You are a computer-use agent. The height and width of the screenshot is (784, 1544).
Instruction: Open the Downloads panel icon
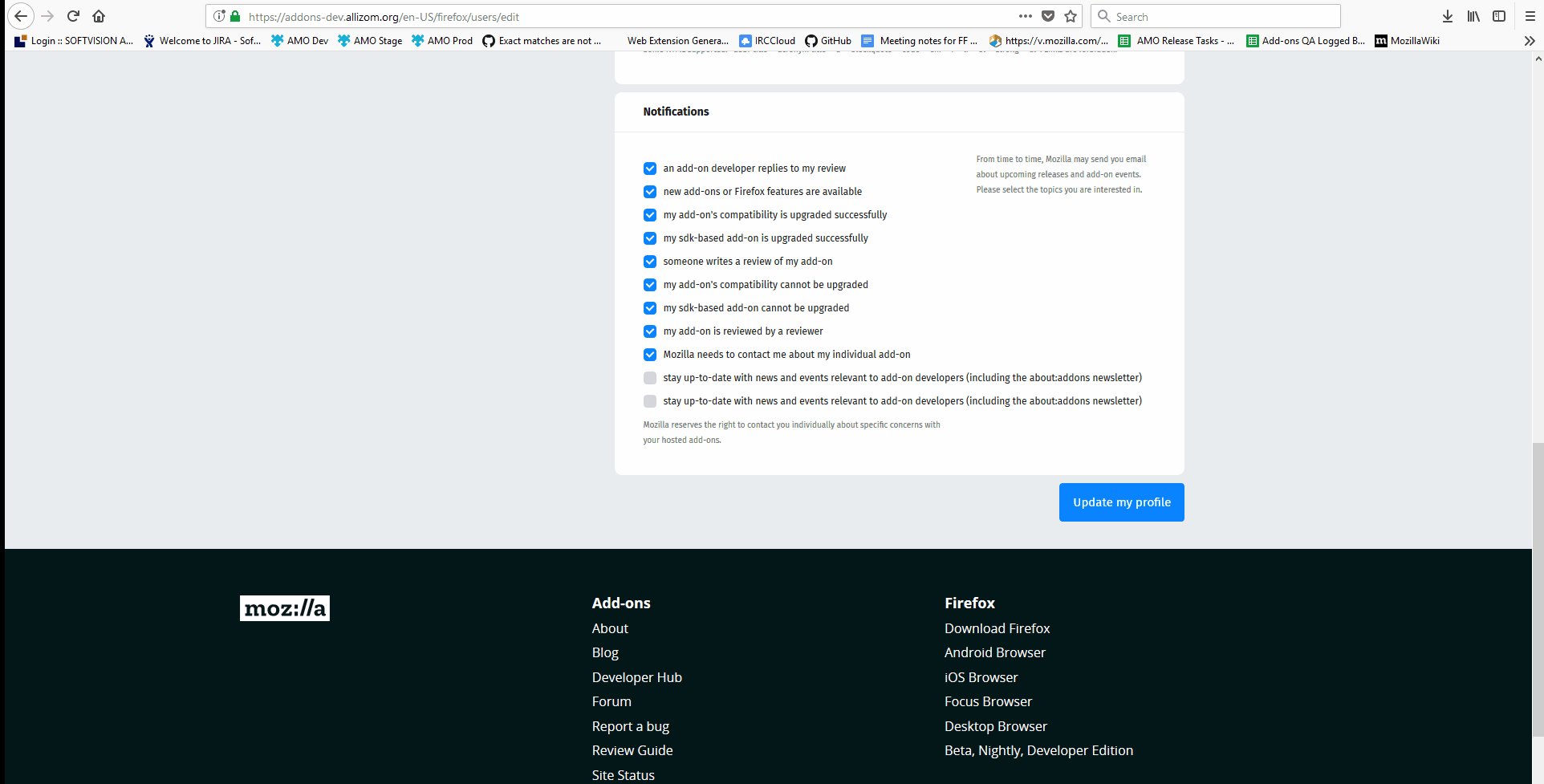tap(1447, 16)
